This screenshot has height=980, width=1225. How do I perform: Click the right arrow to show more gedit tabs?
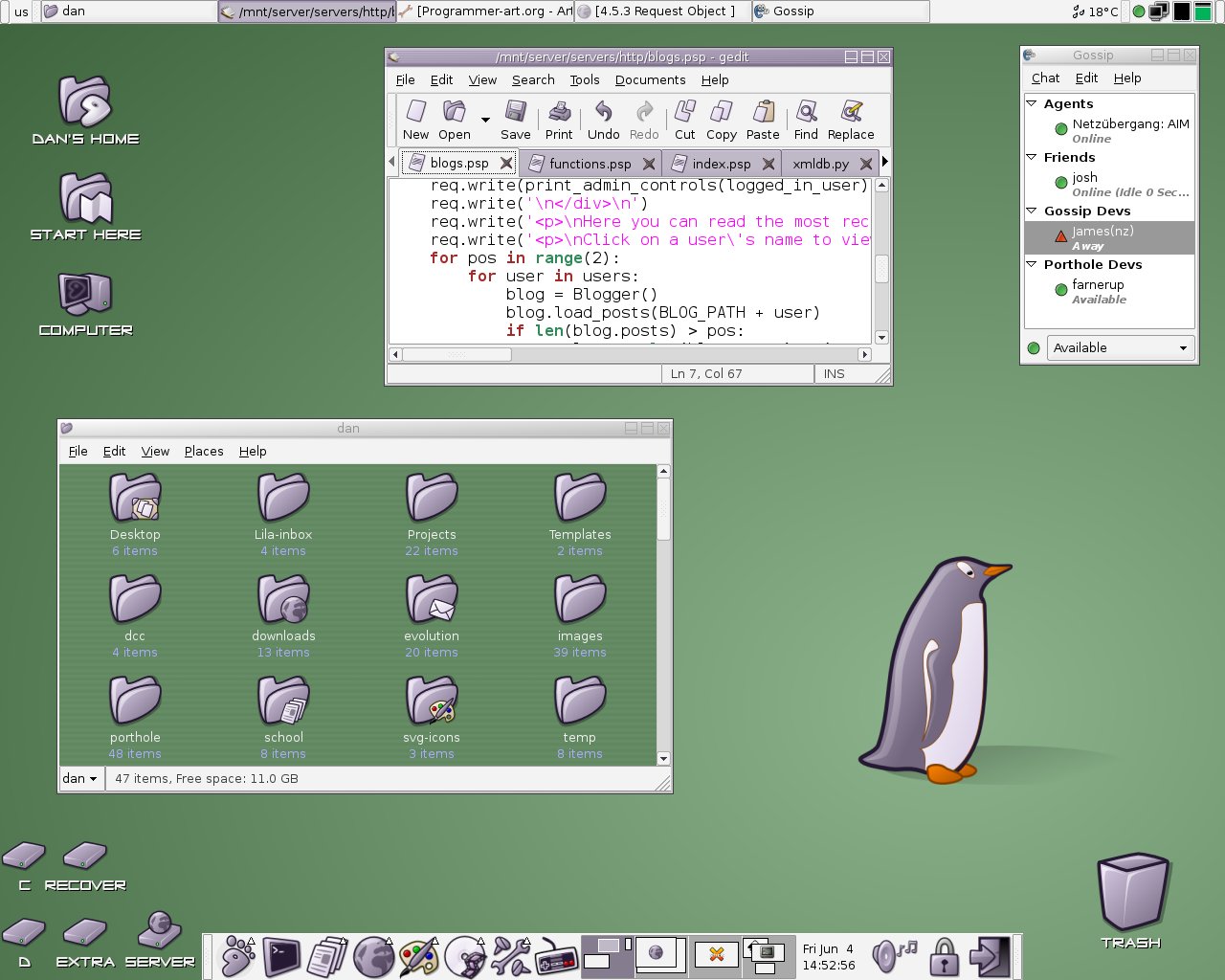point(884,162)
